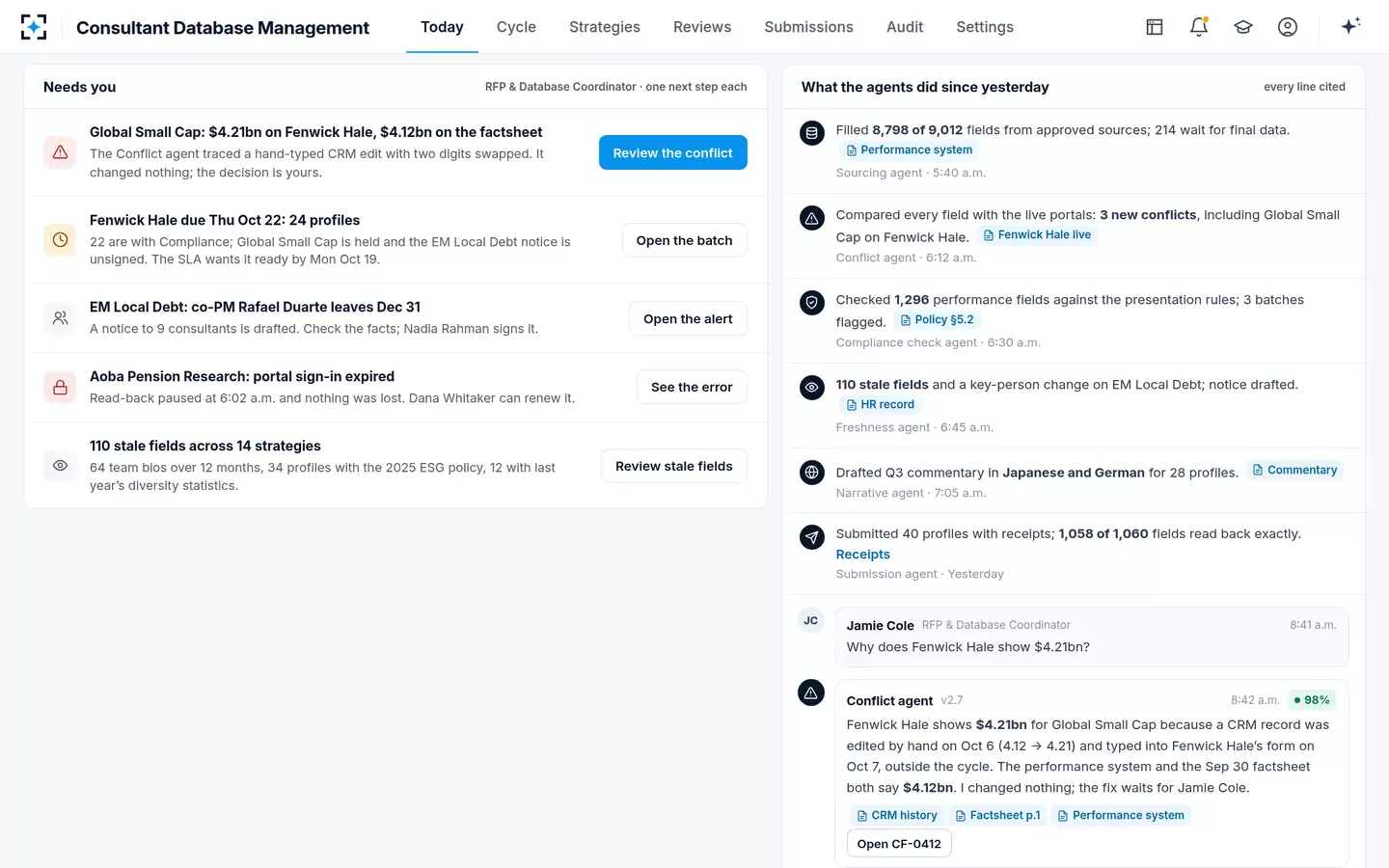Viewport: 1389px width, 868px height.
Task: Click See the error button
Action: tap(692, 388)
